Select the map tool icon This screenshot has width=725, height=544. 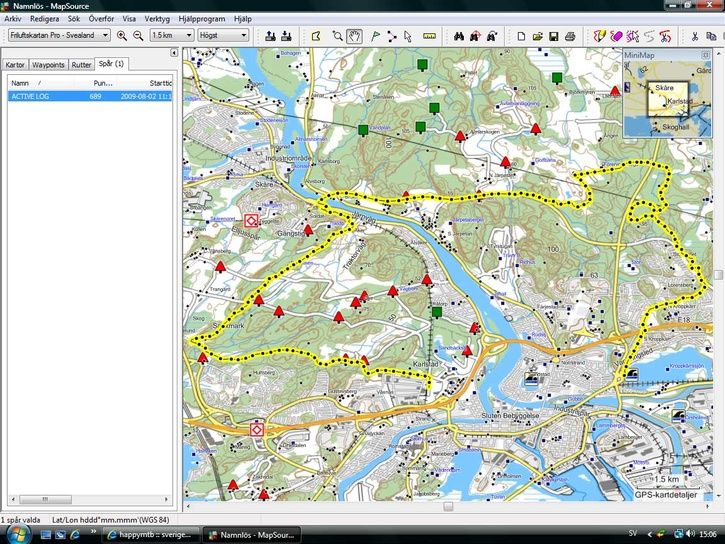click(x=316, y=36)
